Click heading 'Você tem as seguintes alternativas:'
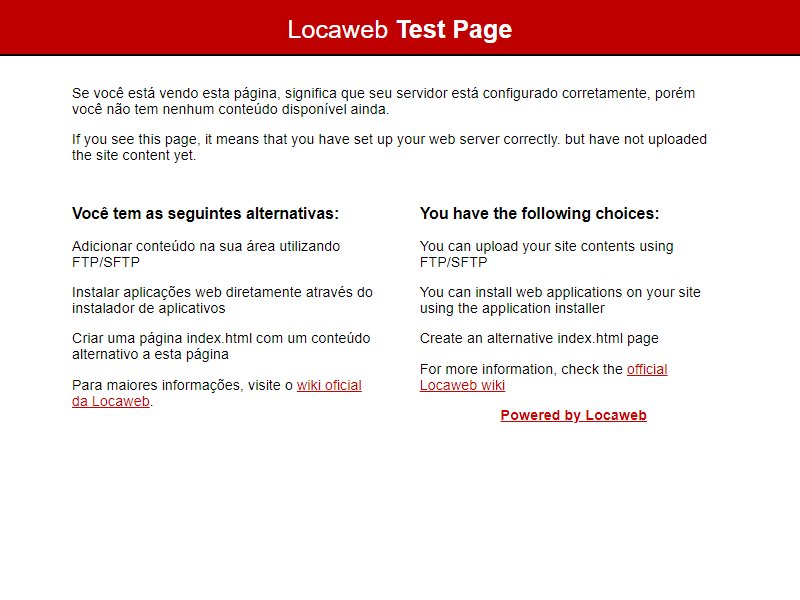 205,213
